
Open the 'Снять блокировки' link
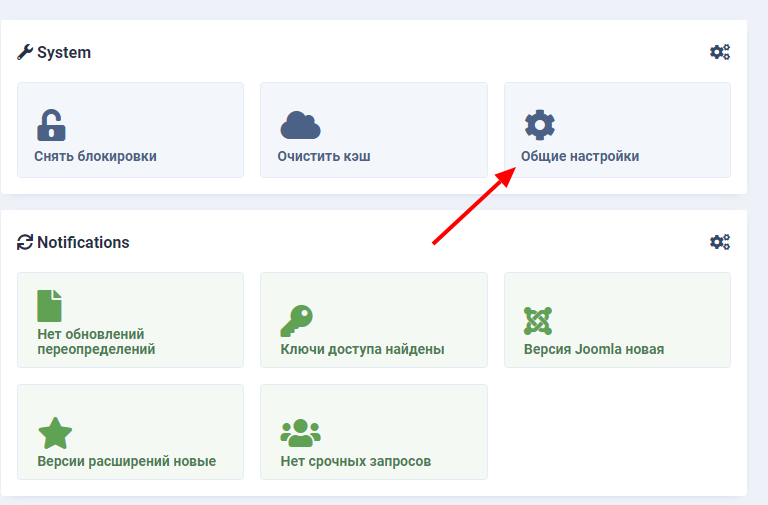130,130
